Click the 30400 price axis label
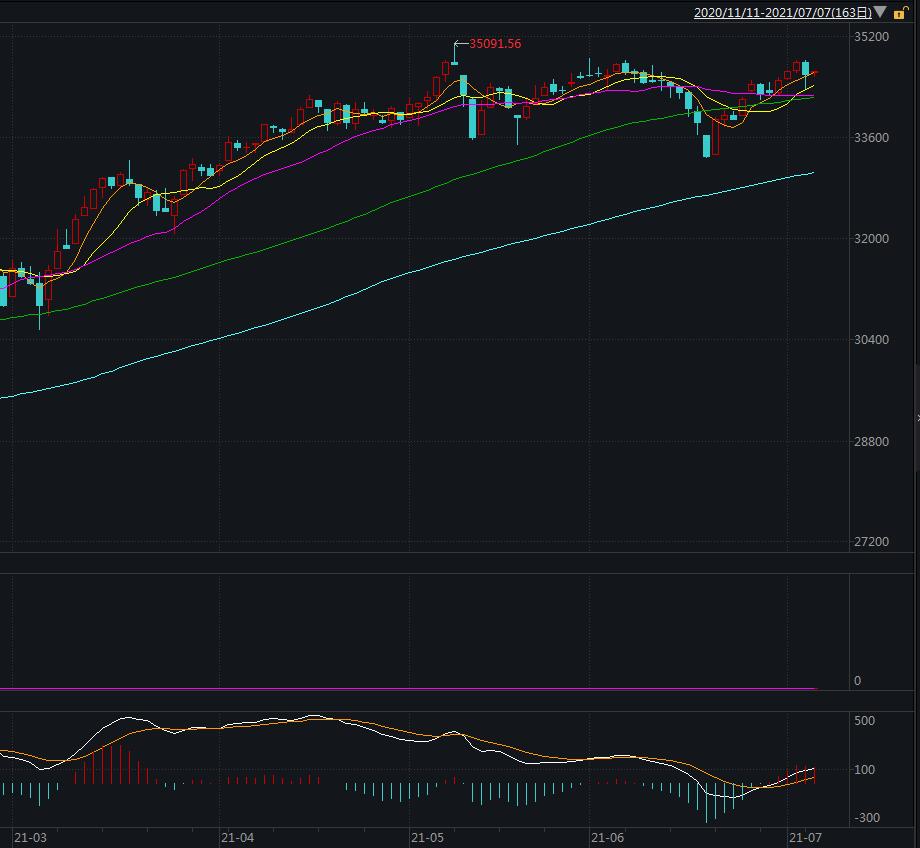Image resolution: width=920 pixels, height=848 pixels. pyautogui.click(x=871, y=340)
